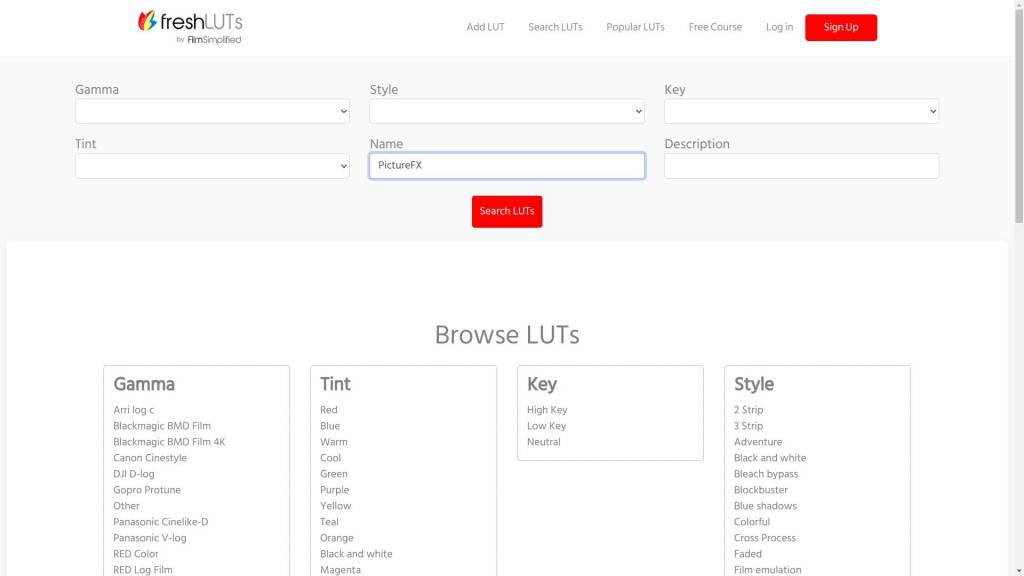Browse Adventure style LUTs

pyautogui.click(x=758, y=442)
